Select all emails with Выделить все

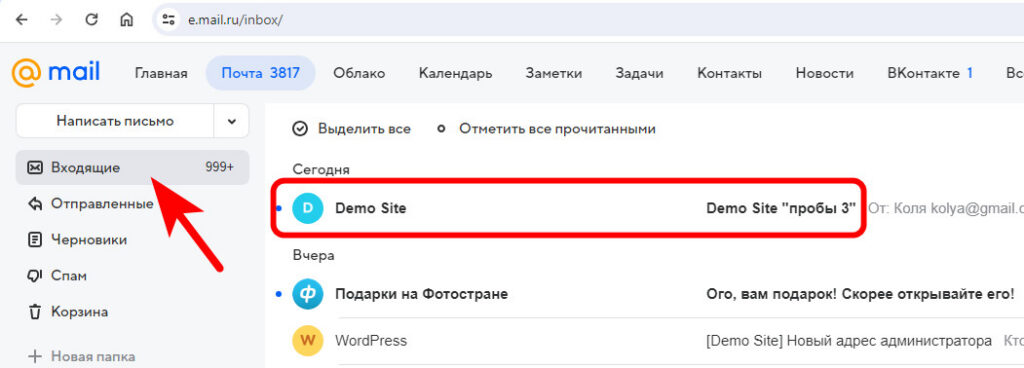351,129
